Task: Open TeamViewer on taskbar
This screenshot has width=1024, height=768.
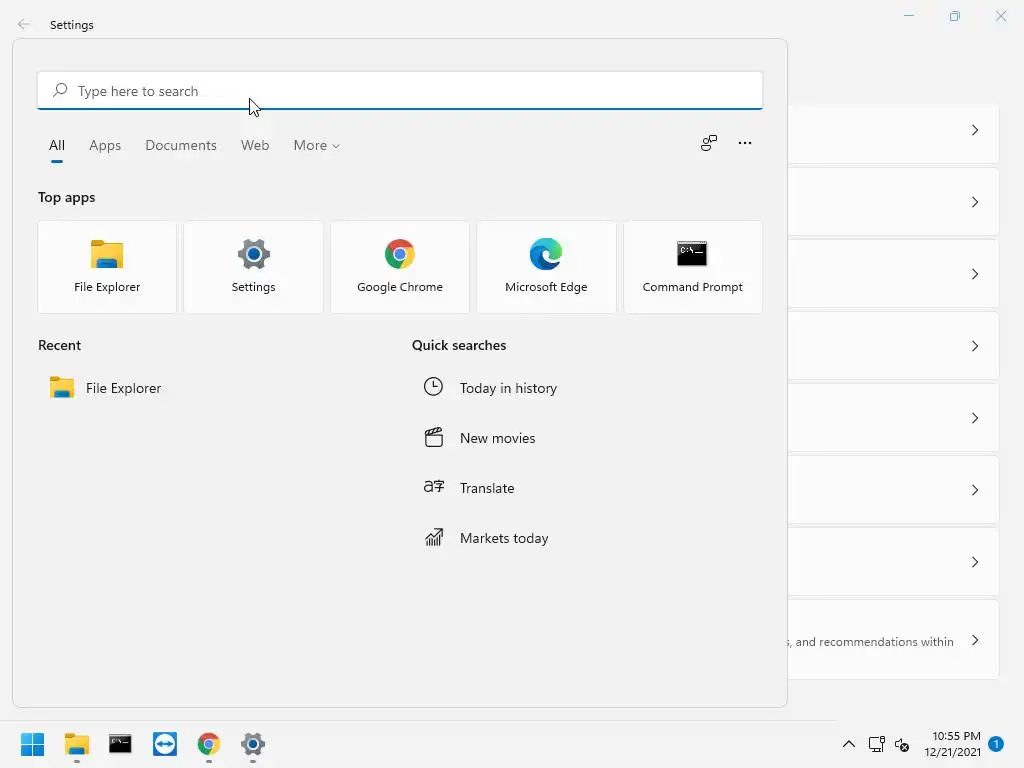Action: [165, 744]
